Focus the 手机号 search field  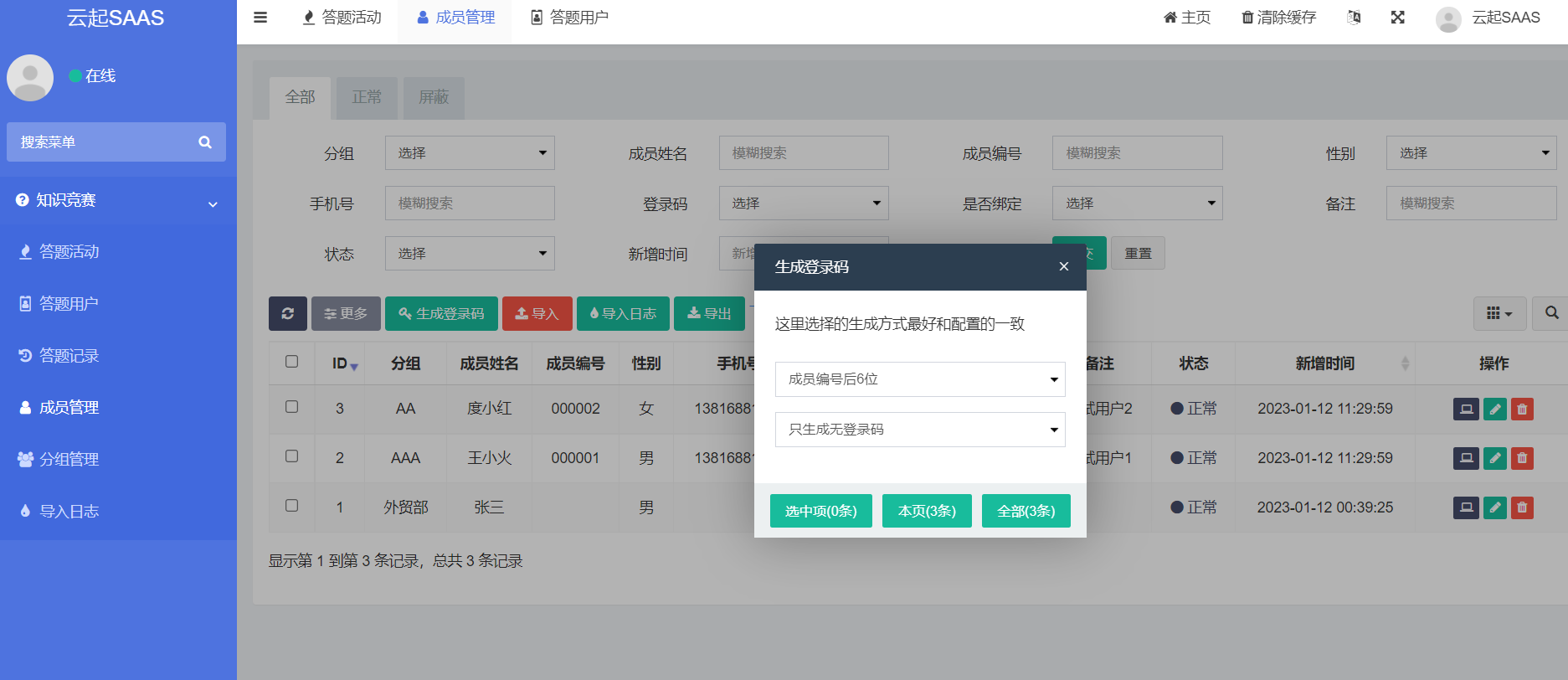(x=470, y=203)
